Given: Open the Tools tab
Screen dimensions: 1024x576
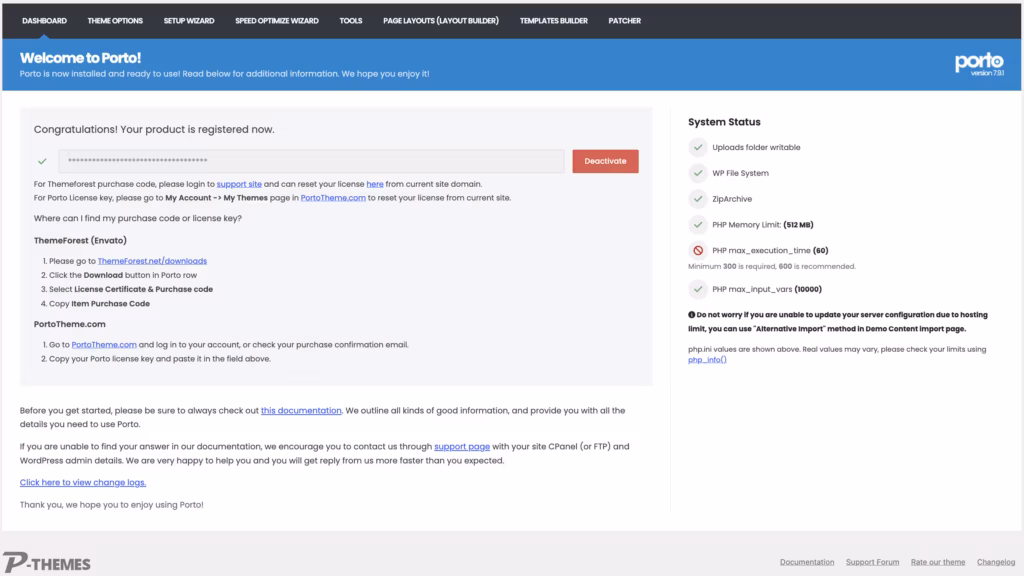Looking at the screenshot, I should pos(351,21).
